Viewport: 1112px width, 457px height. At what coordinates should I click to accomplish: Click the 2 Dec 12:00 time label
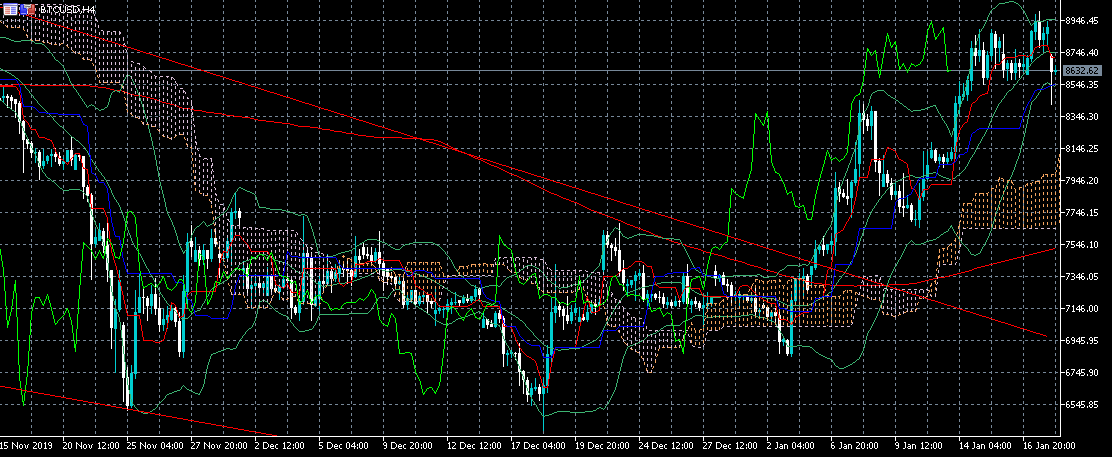(277, 446)
